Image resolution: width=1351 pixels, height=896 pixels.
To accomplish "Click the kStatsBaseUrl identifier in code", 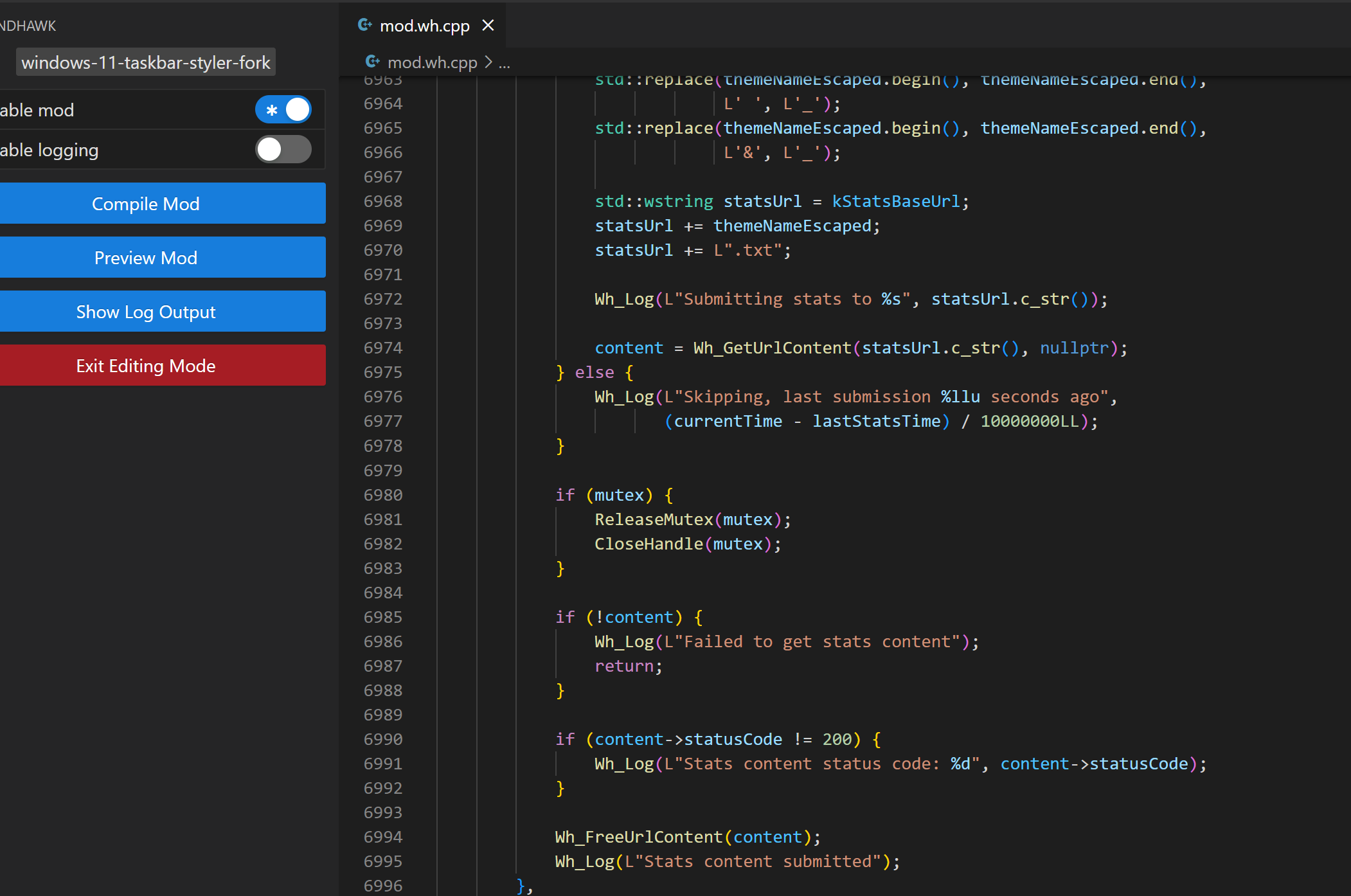I will 895,201.
